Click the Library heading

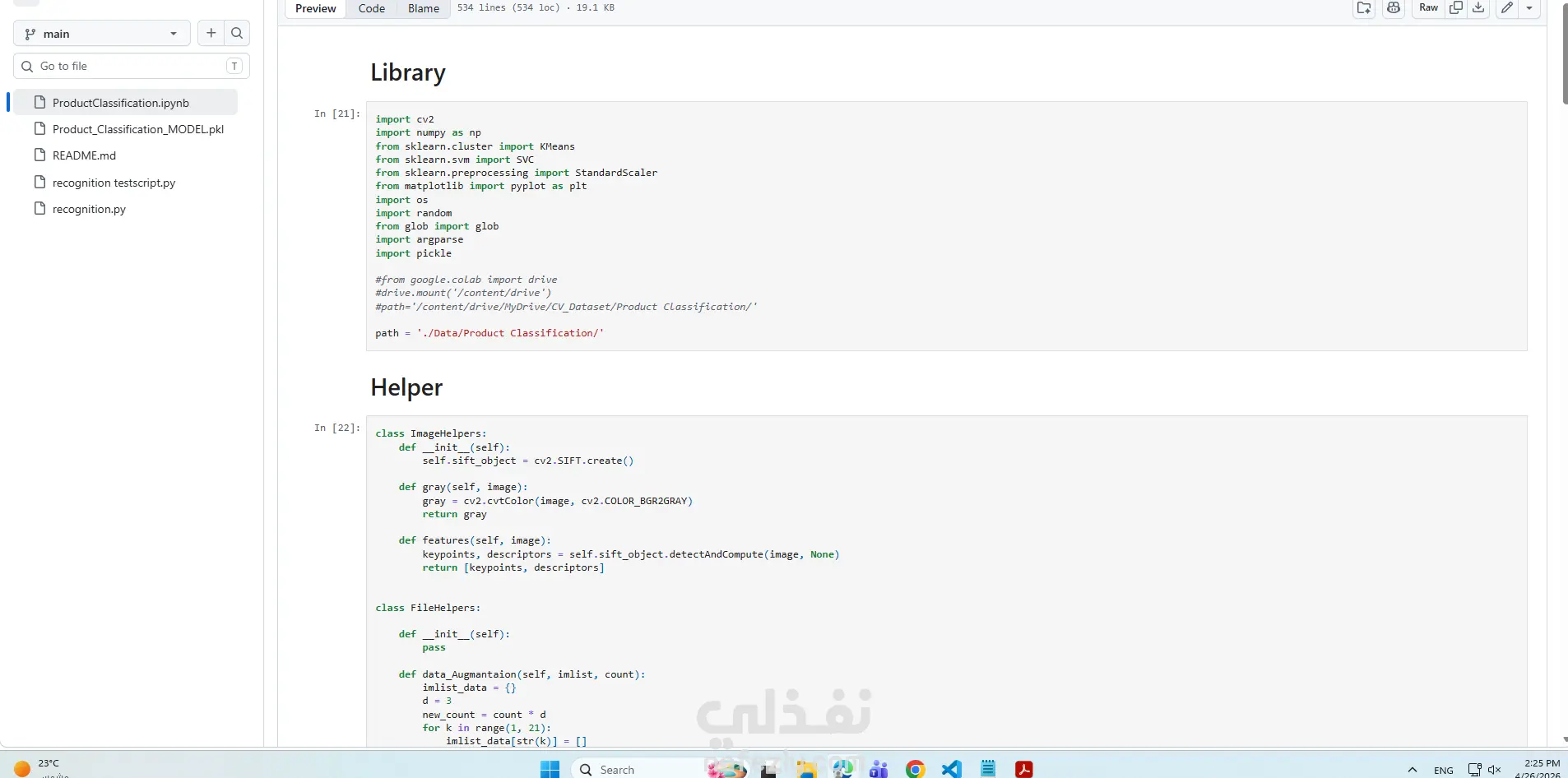408,72
